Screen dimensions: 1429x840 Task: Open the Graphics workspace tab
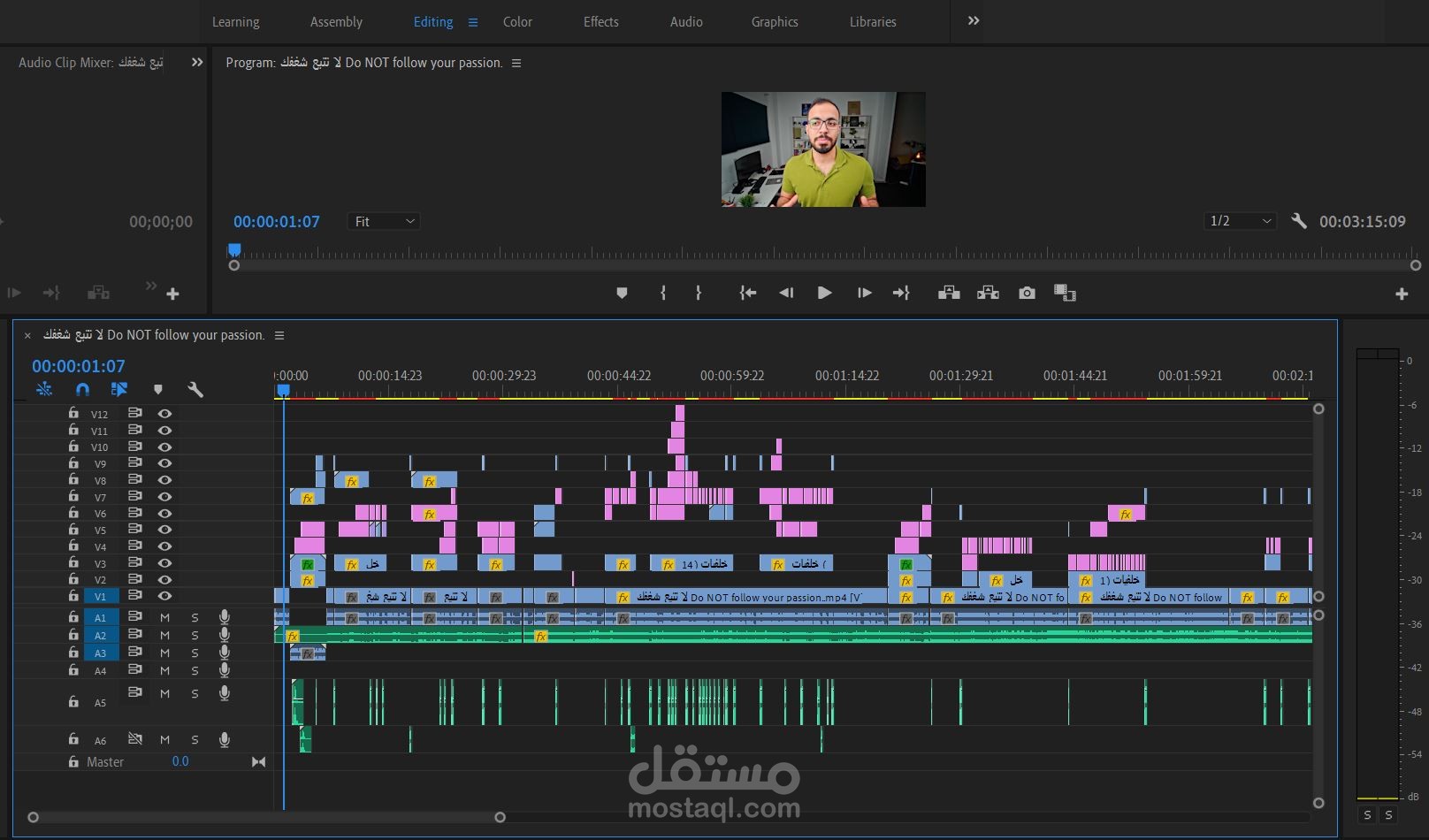click(x=775, y=22)
